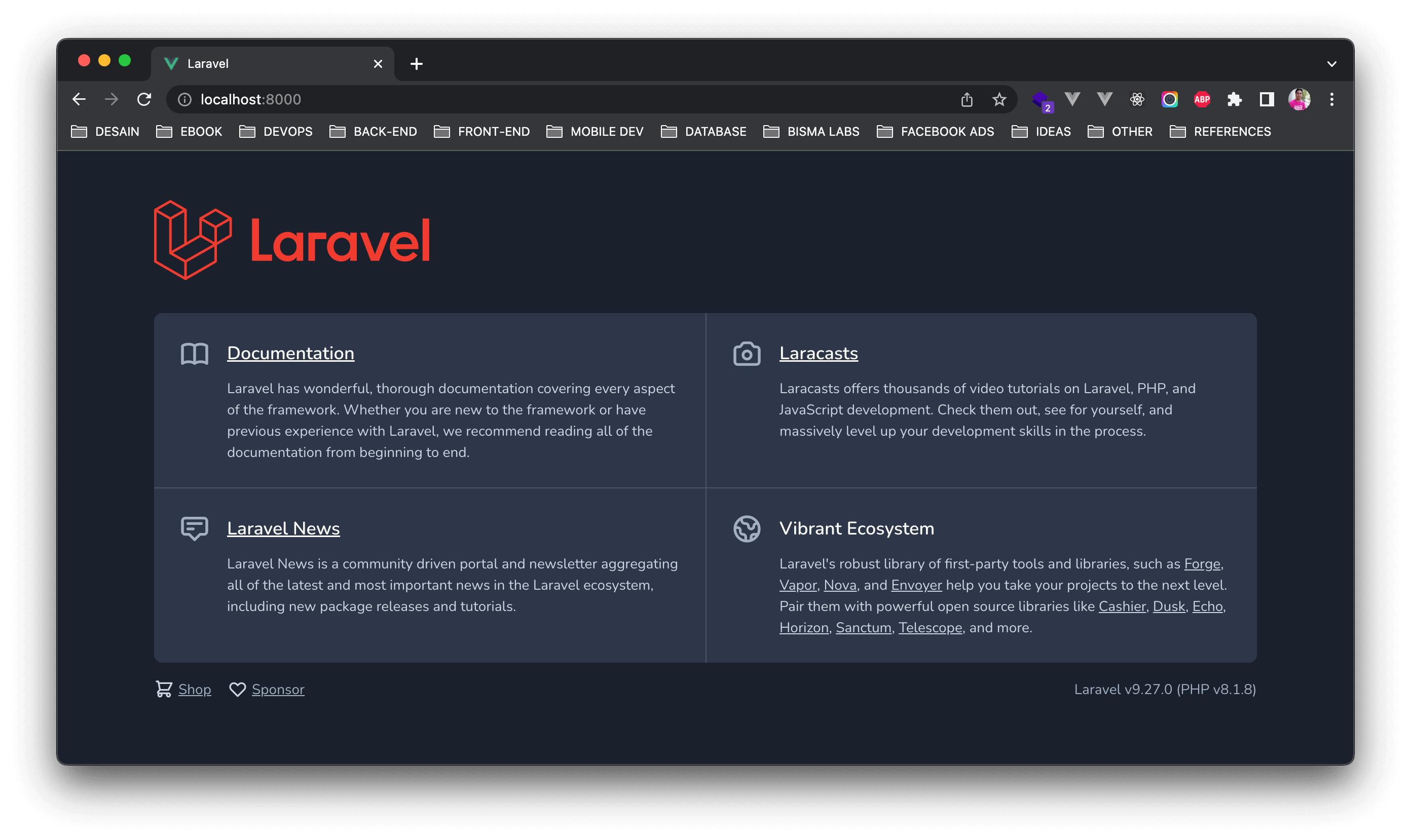Viewport: 1411px width, 840px height.
Task: Open a new tab with plus button
Action: [417, 64]
